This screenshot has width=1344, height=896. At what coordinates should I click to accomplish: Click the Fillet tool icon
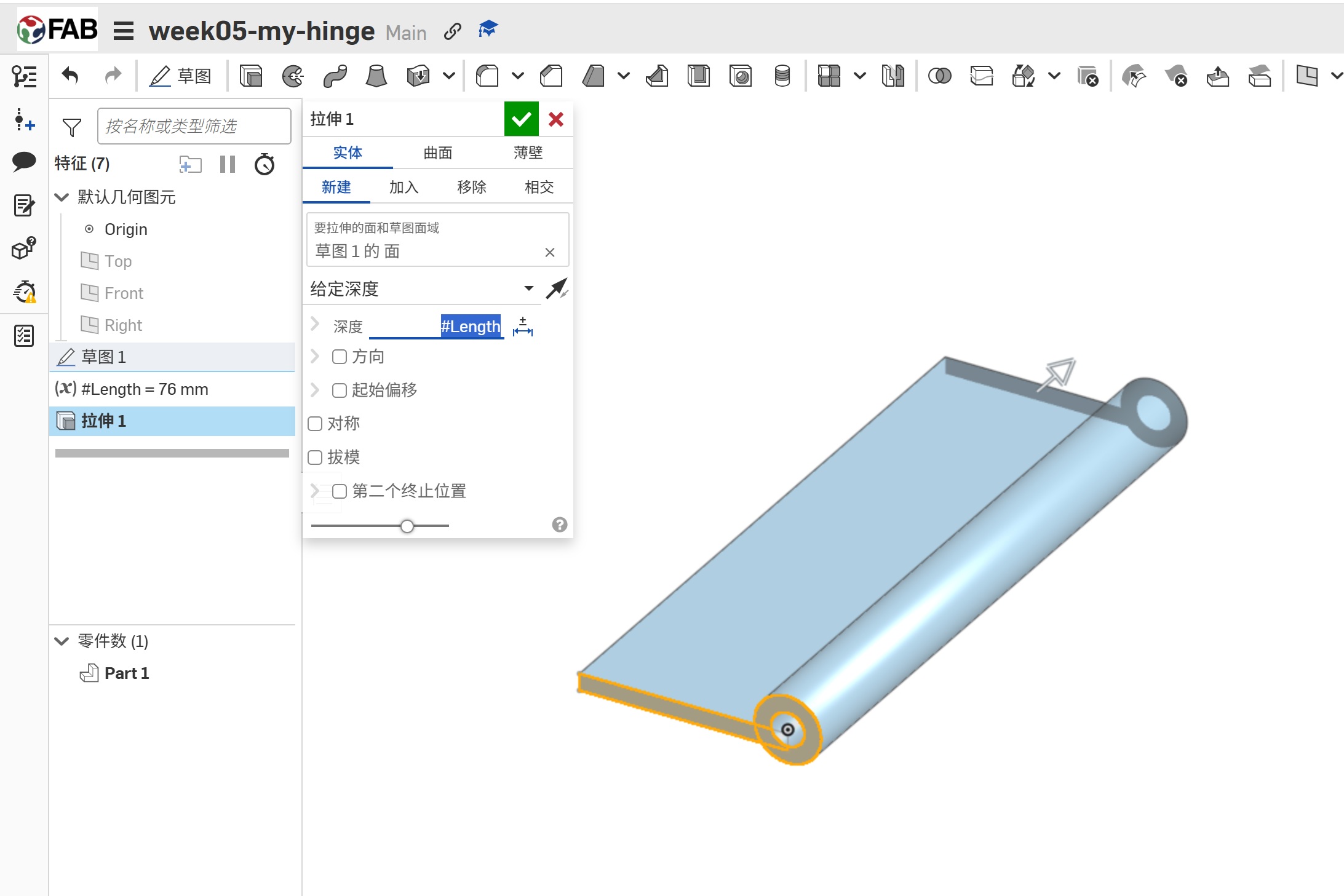pyautogui.click(x=488, y=76)
